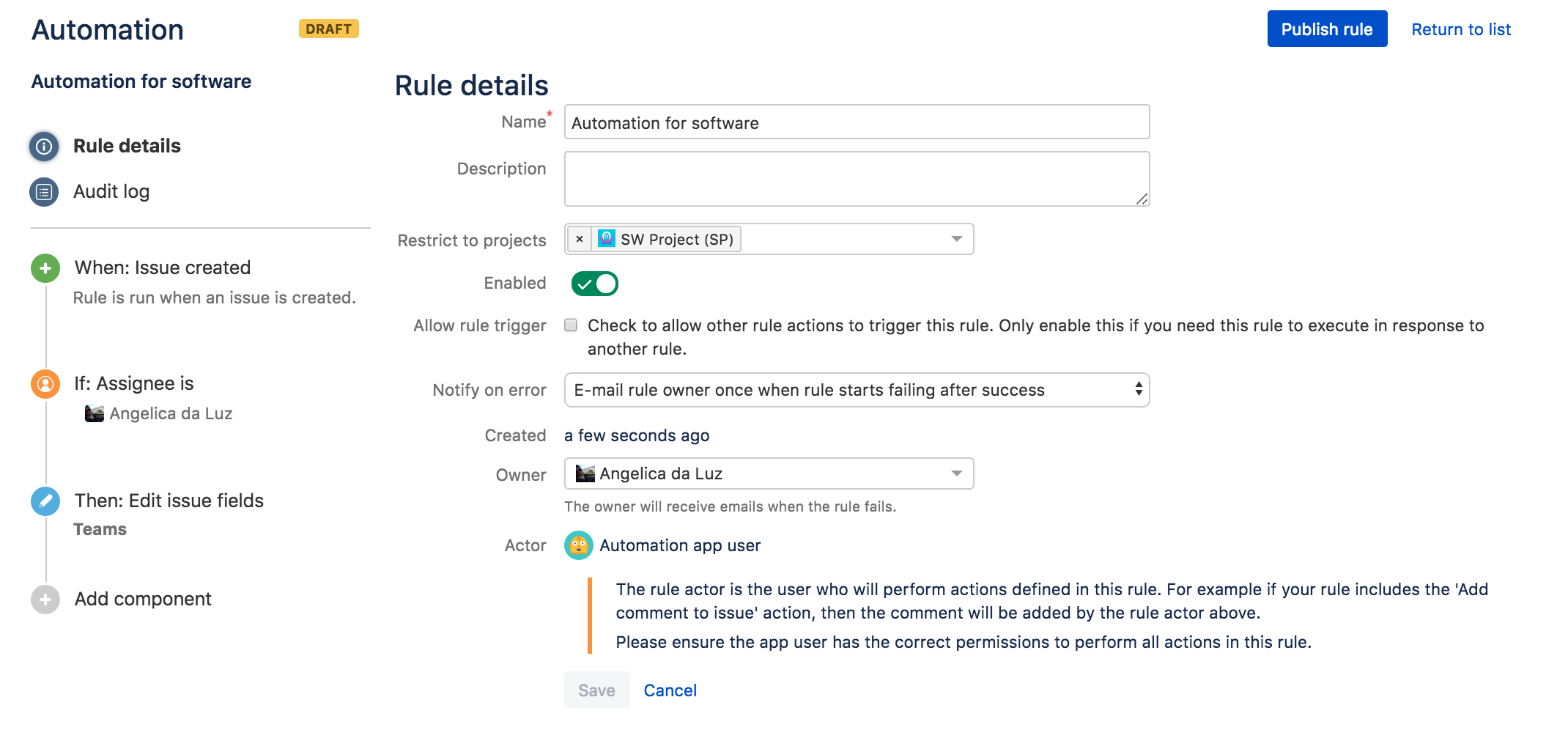Click the Return to list link
This screenshot has width=1568, height=730.
pyautogui.click(x=1461, y=29)
